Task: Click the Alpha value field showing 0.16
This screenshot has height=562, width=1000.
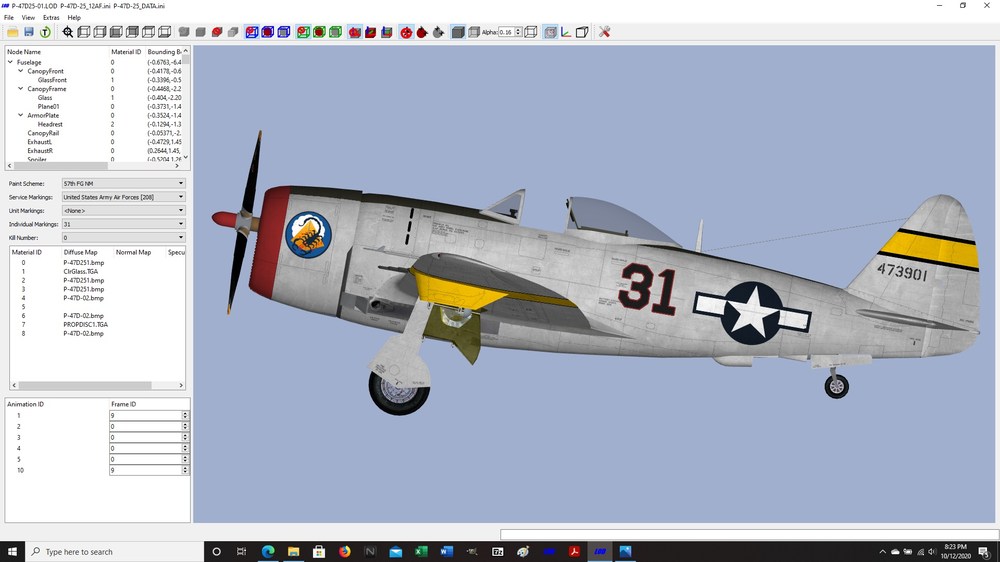Action: click(x=506, y=32)
